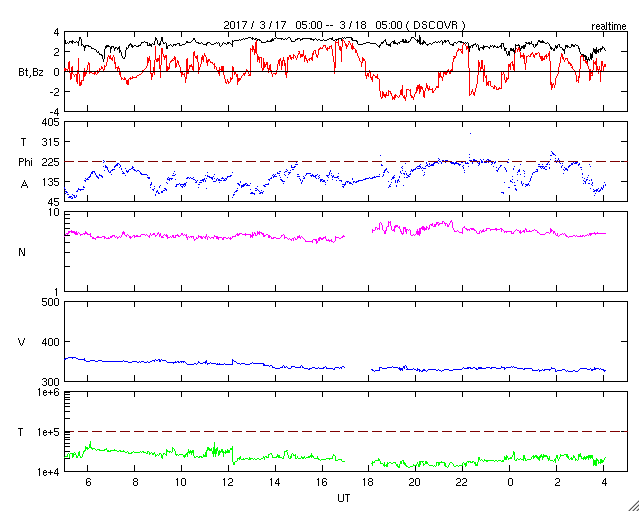Click the 'Phi' axis label
This screenshot has width=640, height=512.
tap(25, 162)
